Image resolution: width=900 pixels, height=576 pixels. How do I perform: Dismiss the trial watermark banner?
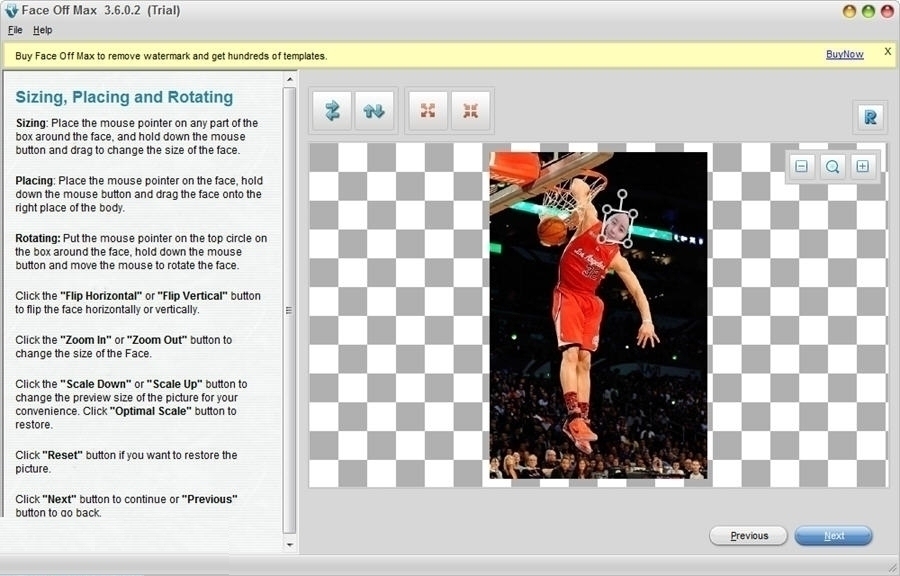(x=886, y=51)
